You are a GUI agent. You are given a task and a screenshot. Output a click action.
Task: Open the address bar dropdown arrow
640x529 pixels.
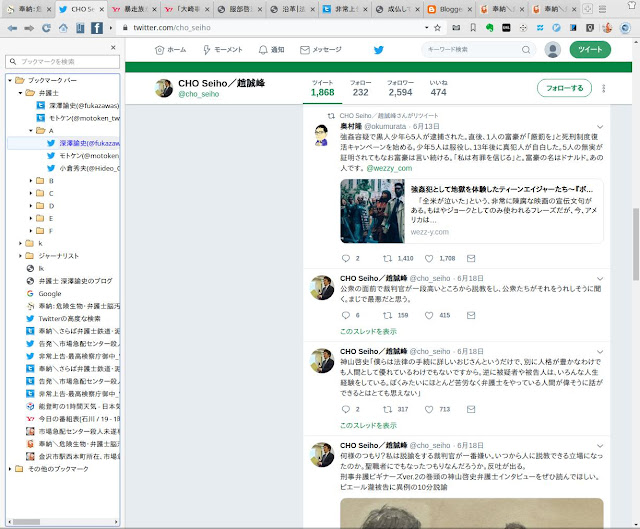pyautogui.click(x=427, y=28)
